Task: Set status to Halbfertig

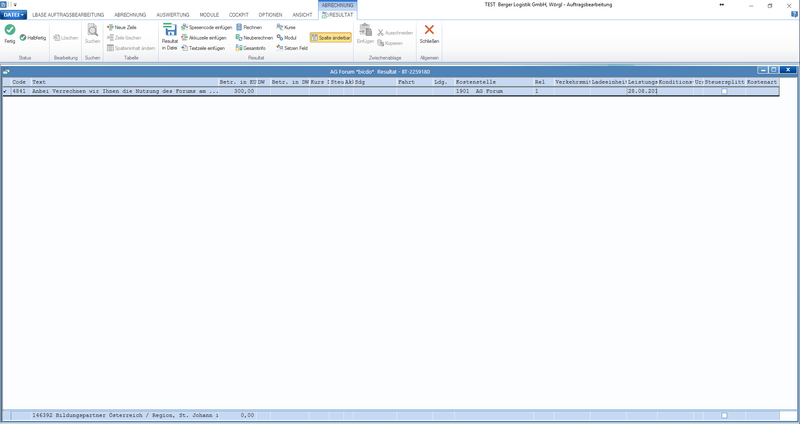Action: tap(33, 38)
